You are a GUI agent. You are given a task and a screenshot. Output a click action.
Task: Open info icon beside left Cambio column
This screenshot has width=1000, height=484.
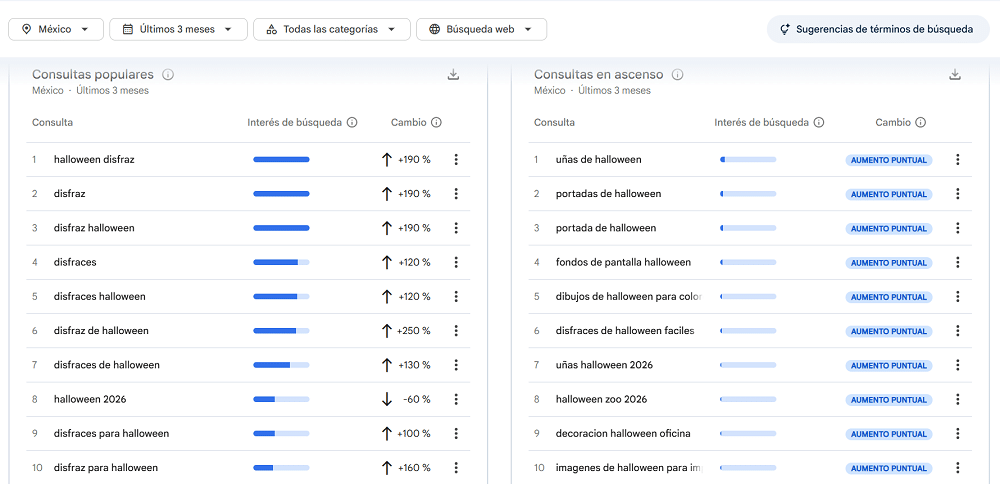[436, 122]
